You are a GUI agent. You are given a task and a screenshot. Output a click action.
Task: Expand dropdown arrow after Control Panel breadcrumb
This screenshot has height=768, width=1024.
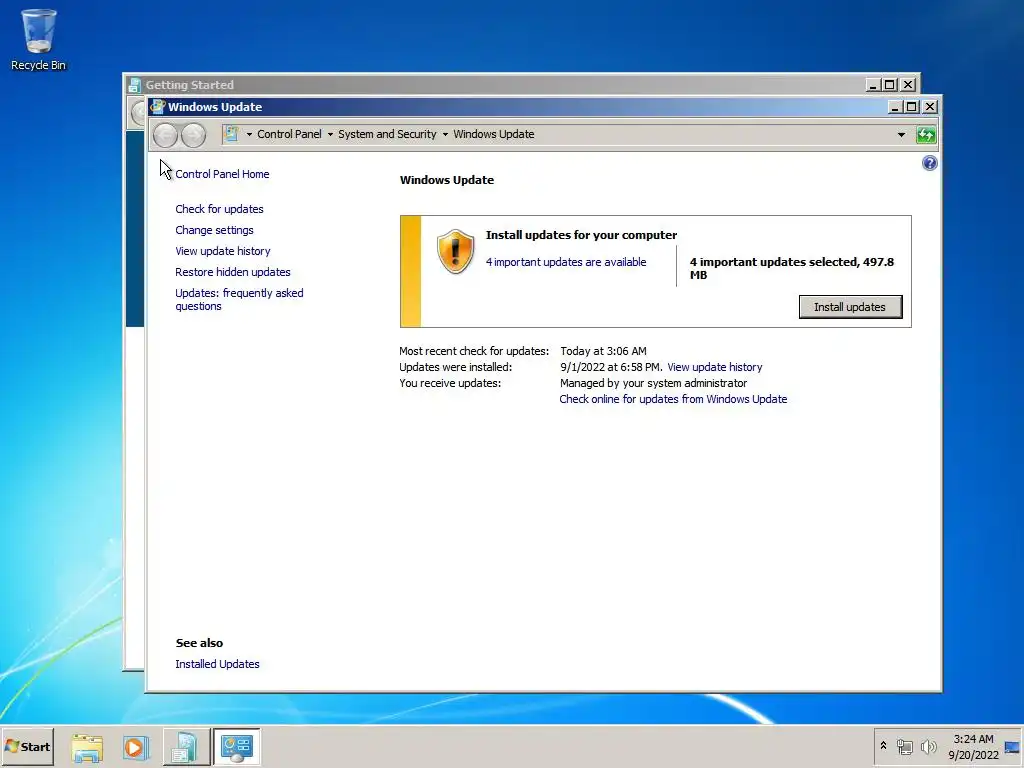tap(330, 135)
